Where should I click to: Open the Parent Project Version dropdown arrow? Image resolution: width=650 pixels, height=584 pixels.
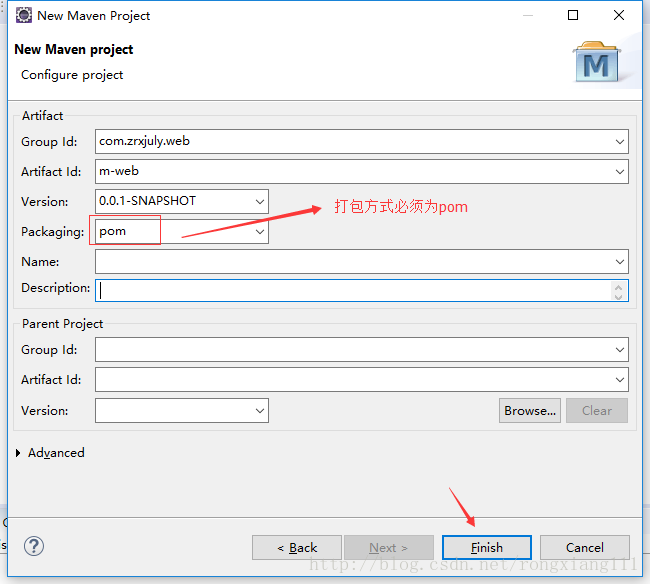click(260, 411)
